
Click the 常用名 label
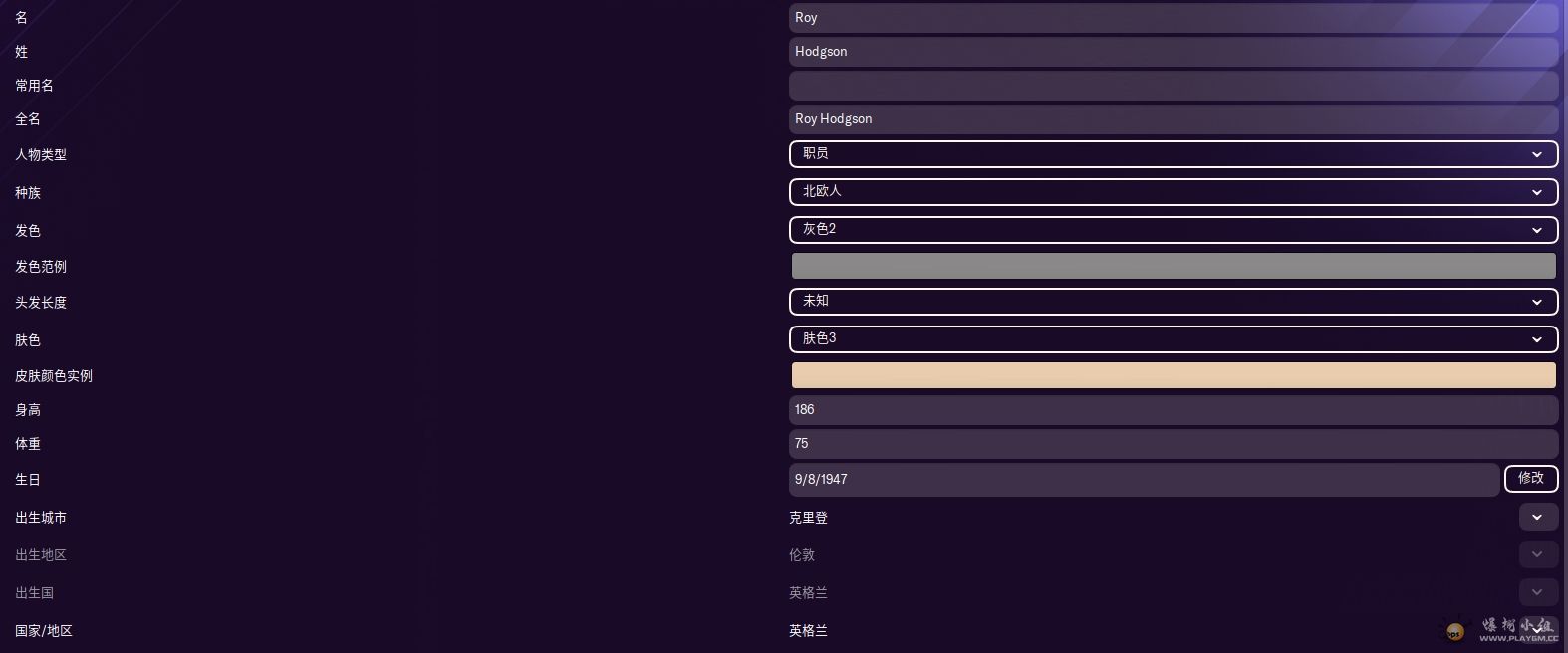(x=34, y=86)
